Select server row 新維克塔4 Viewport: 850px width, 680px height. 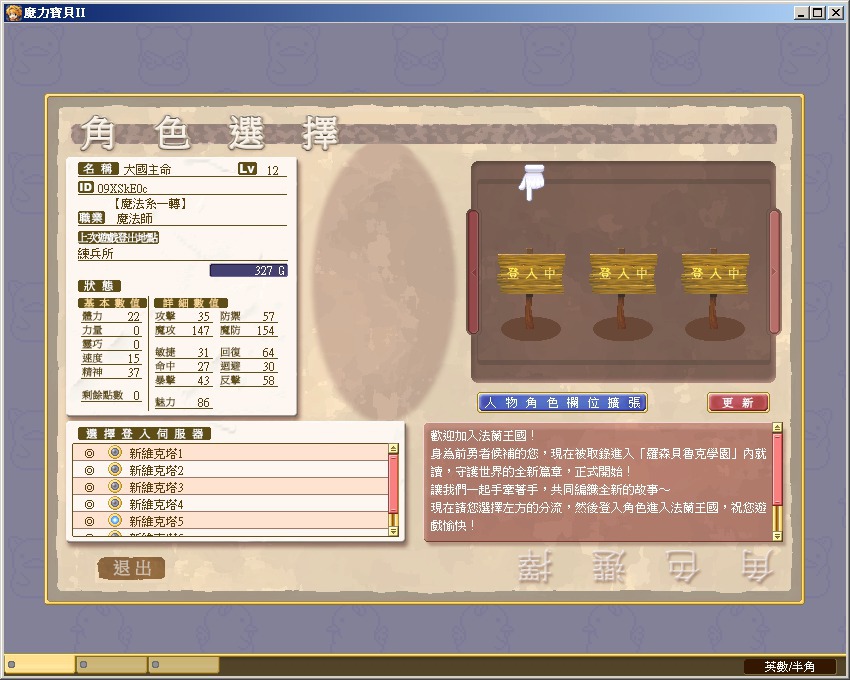(230, 504)
